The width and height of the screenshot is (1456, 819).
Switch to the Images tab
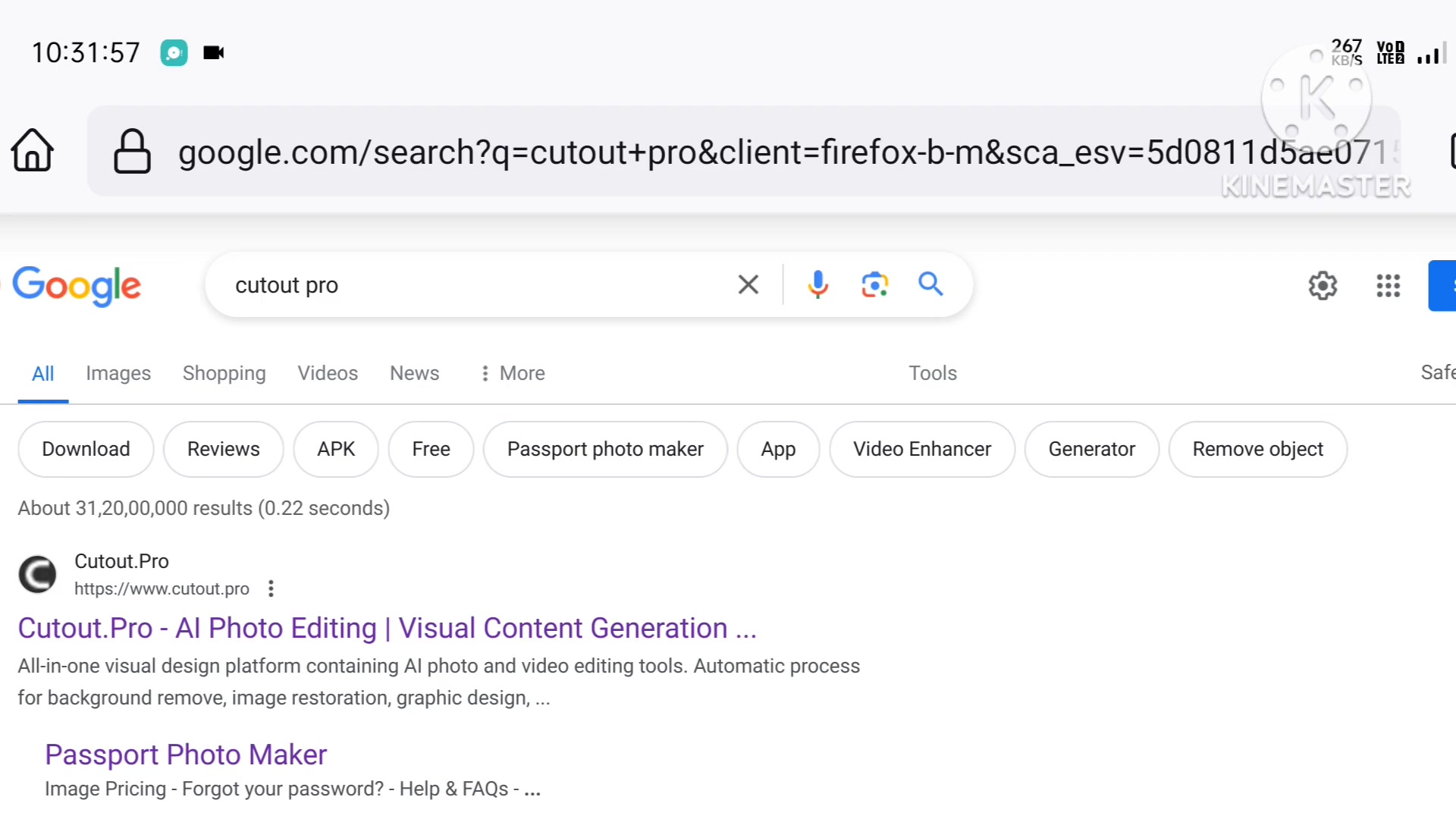click(118, 373)
